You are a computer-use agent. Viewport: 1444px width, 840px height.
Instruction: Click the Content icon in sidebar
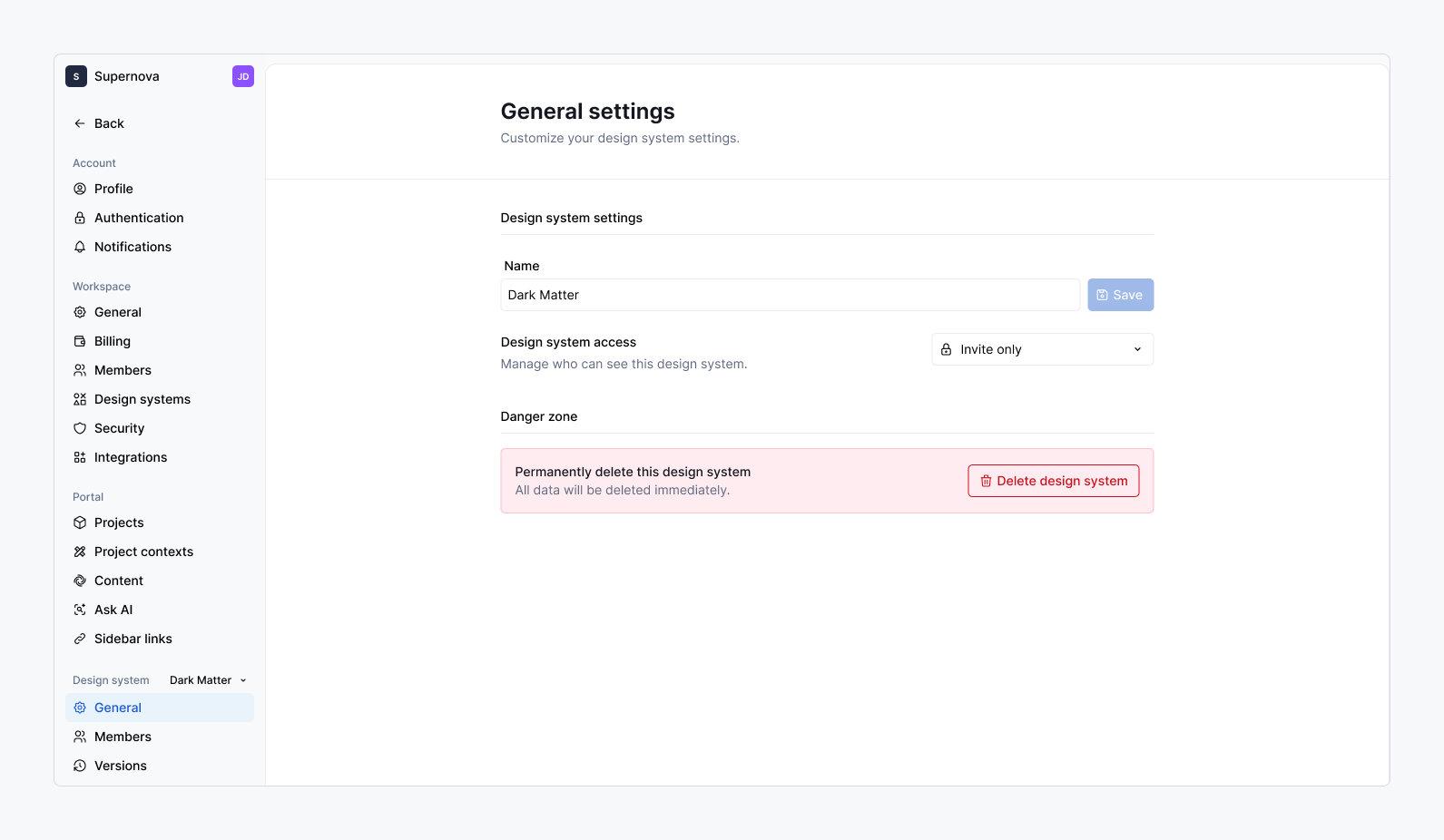pos(80,581)
